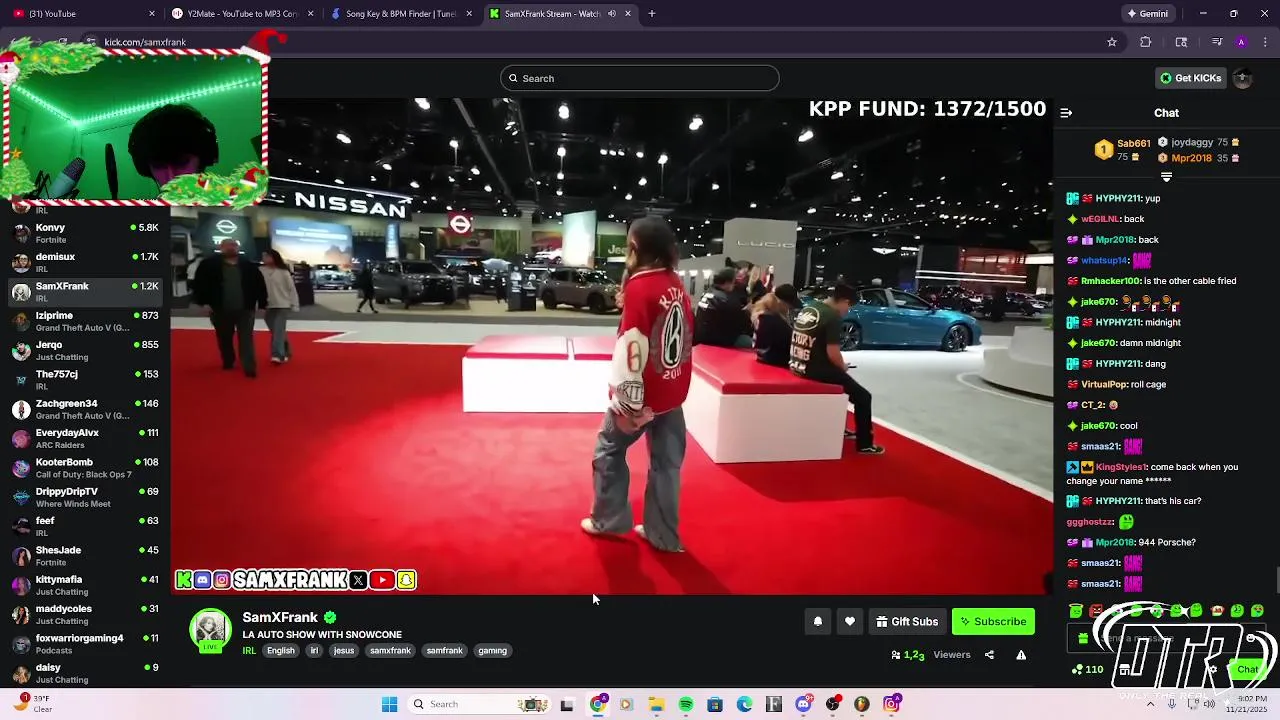Screen dimensions: 1280x720
Task: Open the maddycoles channel in the sidebar
Action: tap(86, 614)
